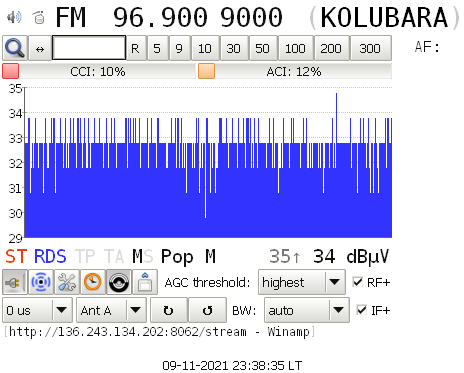
Task: Select the 9 preset button
Action: pyautogui.click(x=179, y=49)
